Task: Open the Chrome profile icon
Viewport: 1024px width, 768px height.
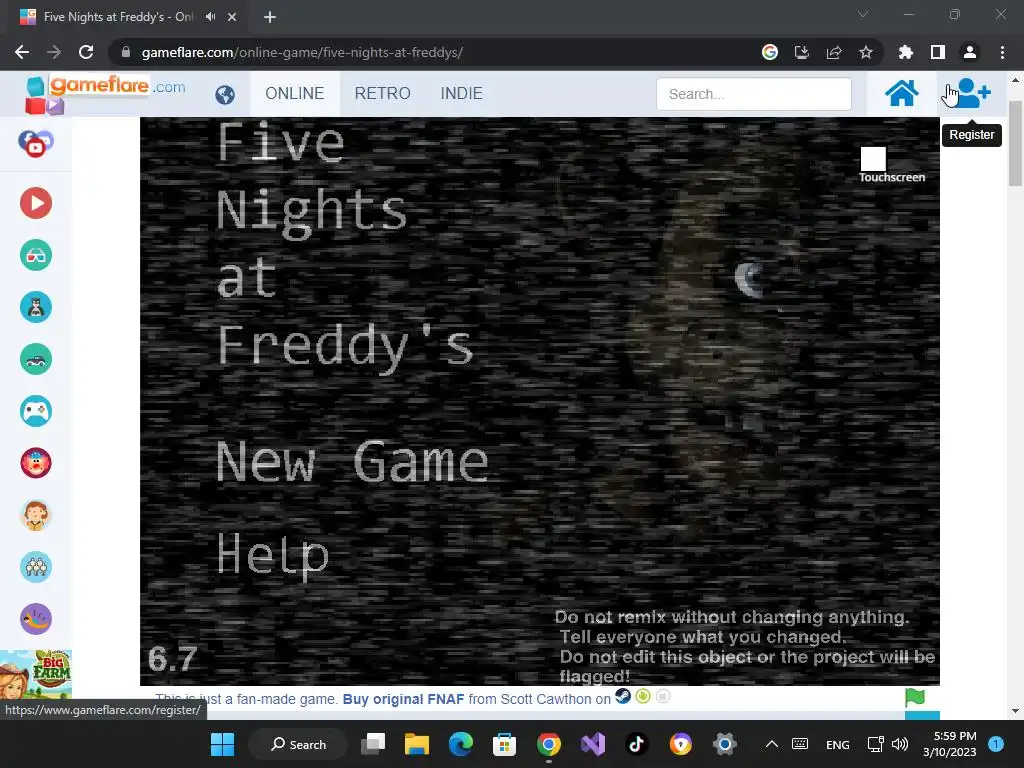Action: 970,52
